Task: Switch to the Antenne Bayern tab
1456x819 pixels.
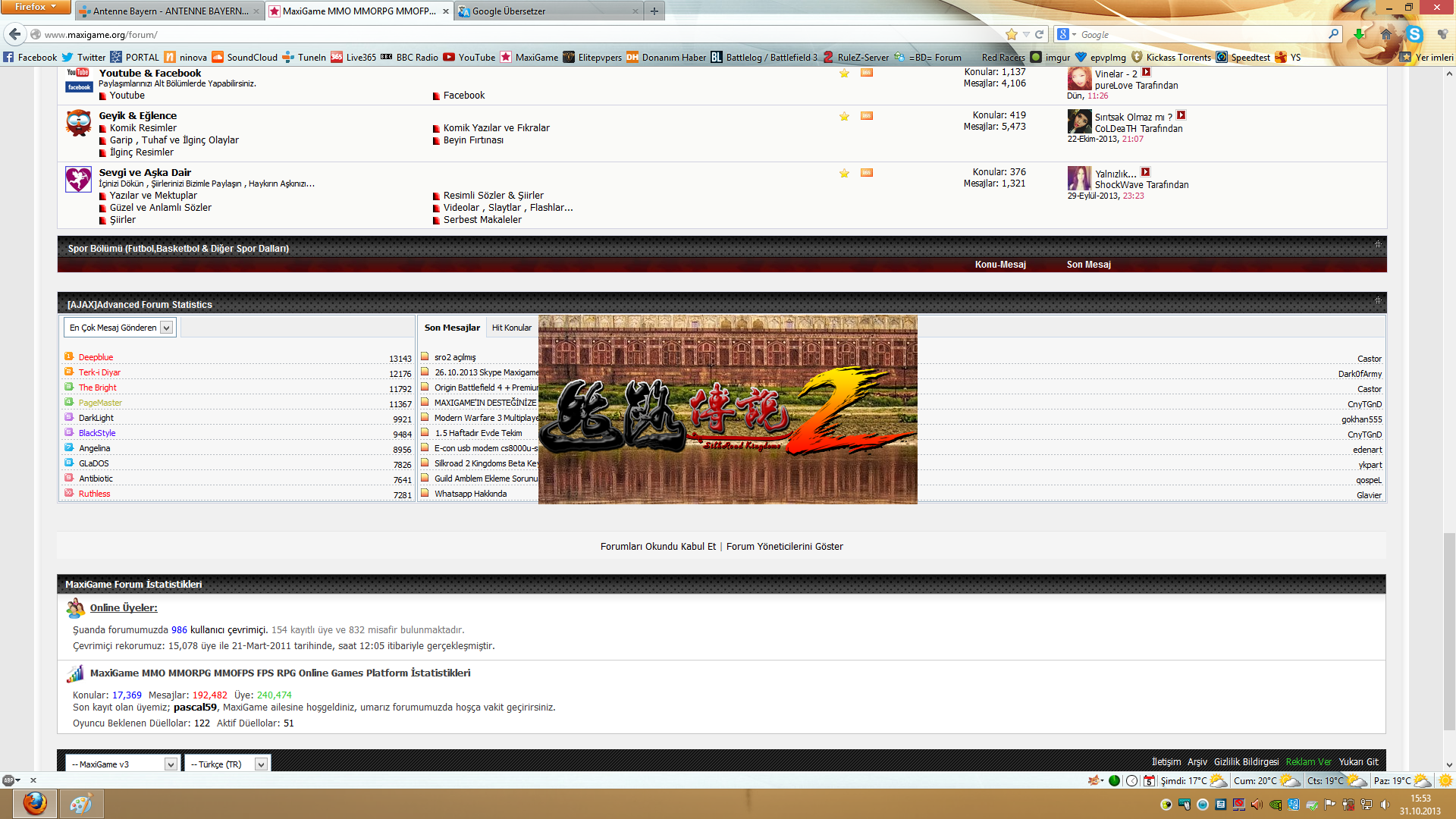Action: pyautogui.click(x=168, y=11)
